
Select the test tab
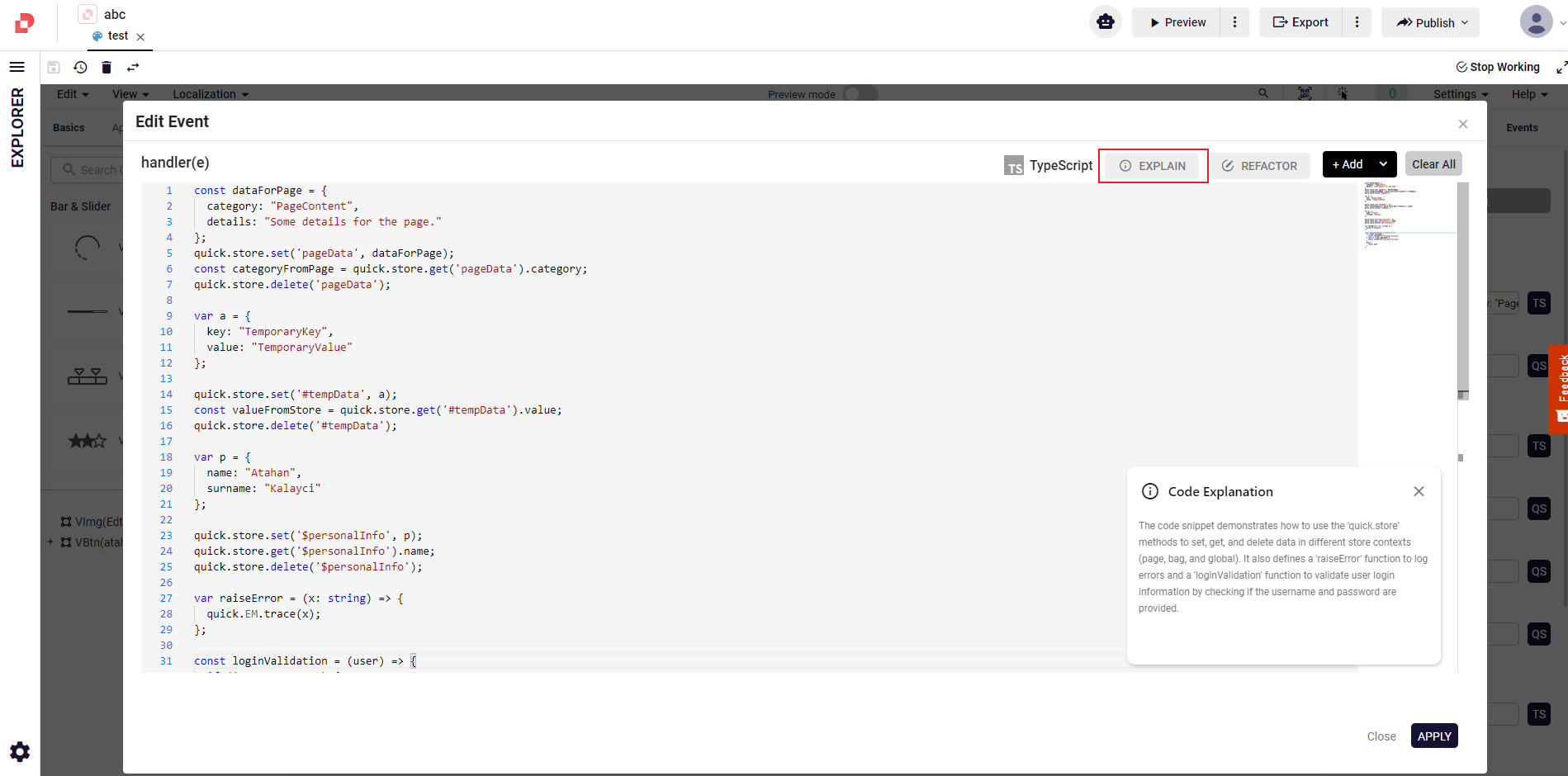pyautogui.click(x=117, y=36)
